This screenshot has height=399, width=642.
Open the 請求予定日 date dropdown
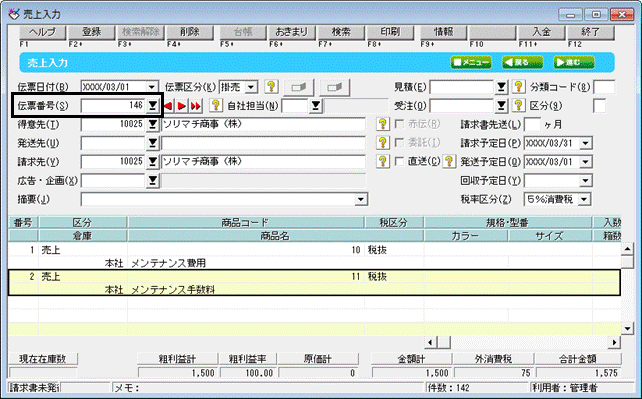586,143
